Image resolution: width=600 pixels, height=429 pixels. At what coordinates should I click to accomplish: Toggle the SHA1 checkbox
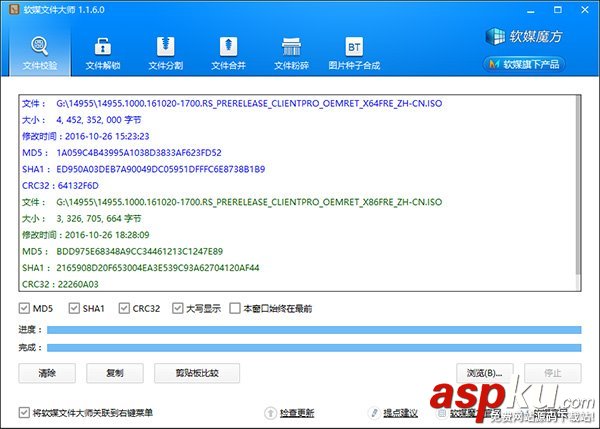[x=74, y=308]
